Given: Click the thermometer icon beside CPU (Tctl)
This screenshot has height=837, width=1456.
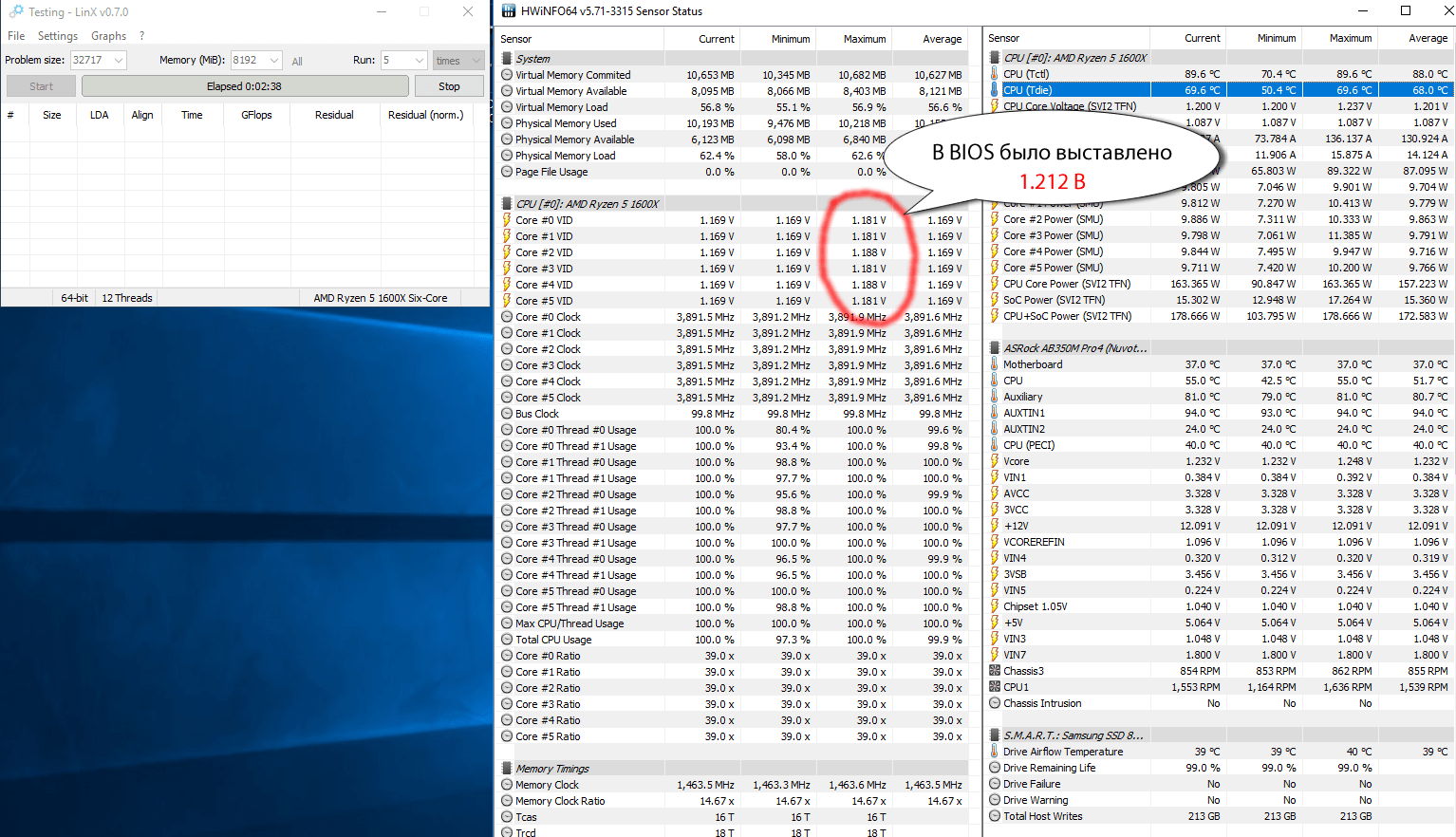Looking at the screenshot, I should pos(995,73).
